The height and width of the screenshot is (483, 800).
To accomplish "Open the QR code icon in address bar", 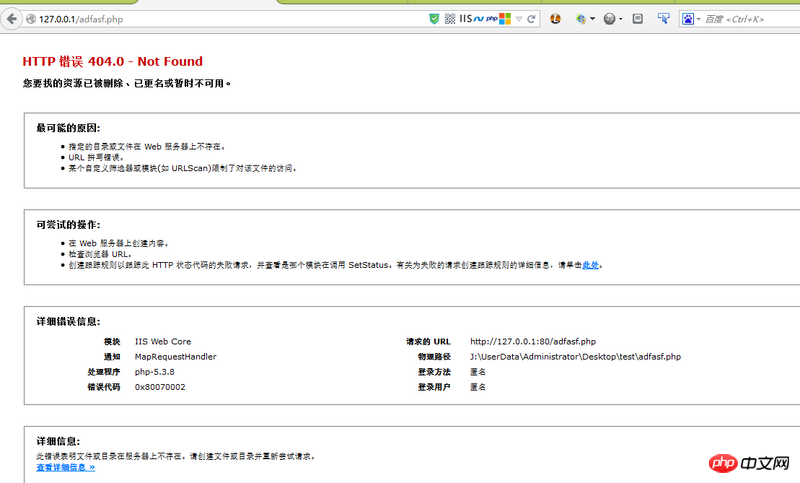I will pyautogui.click(x=450, y=19).
